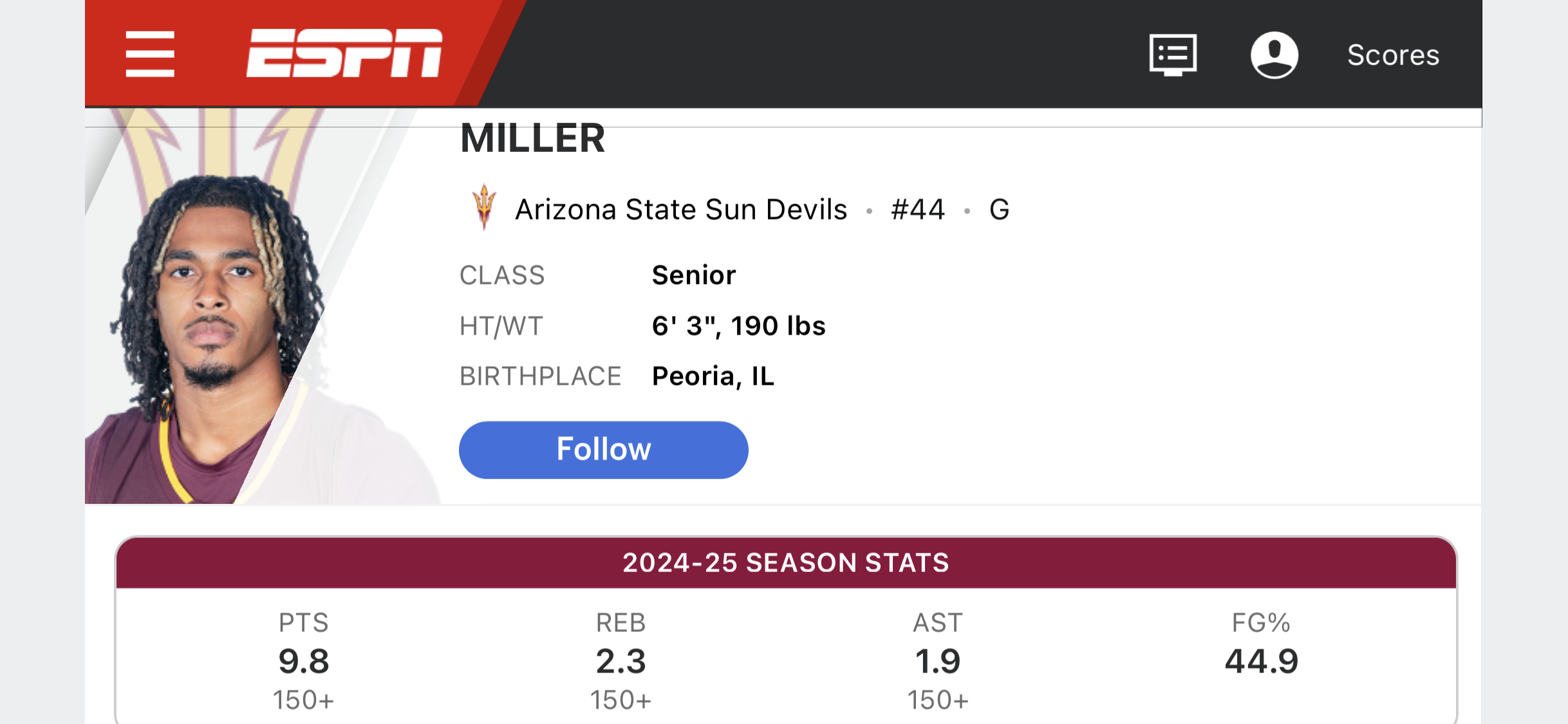Open the Scores menu
The height and width of the screenshot is (724, 1568).
[1393, 55]
